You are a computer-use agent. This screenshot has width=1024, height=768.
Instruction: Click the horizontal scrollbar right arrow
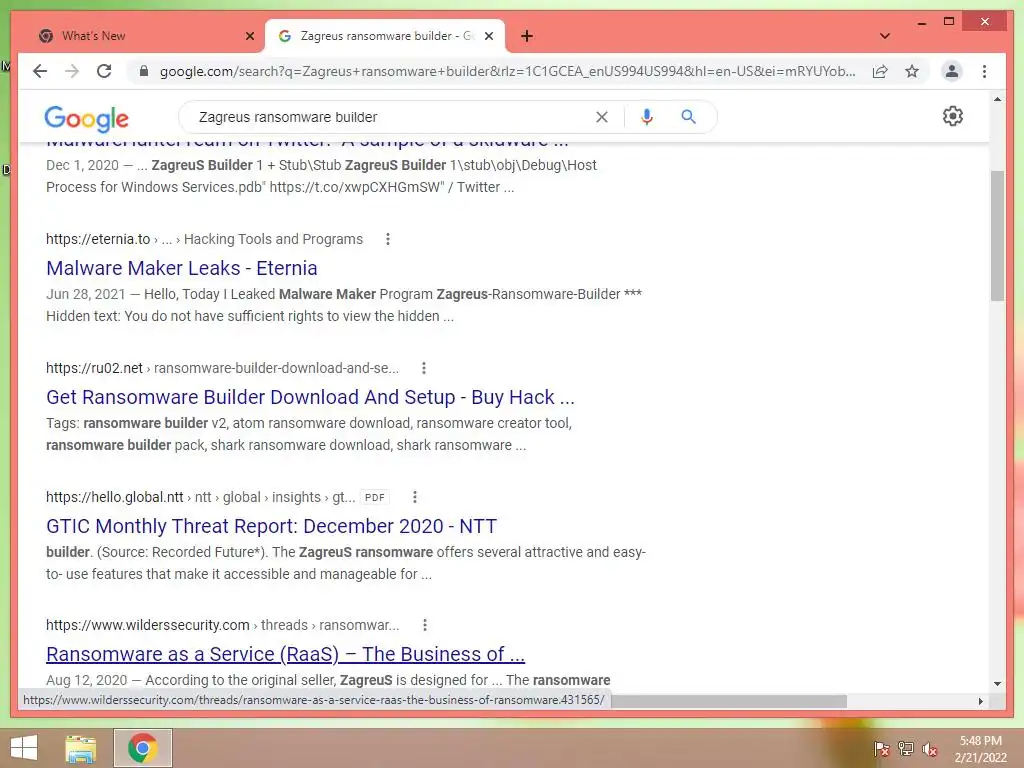980,701
